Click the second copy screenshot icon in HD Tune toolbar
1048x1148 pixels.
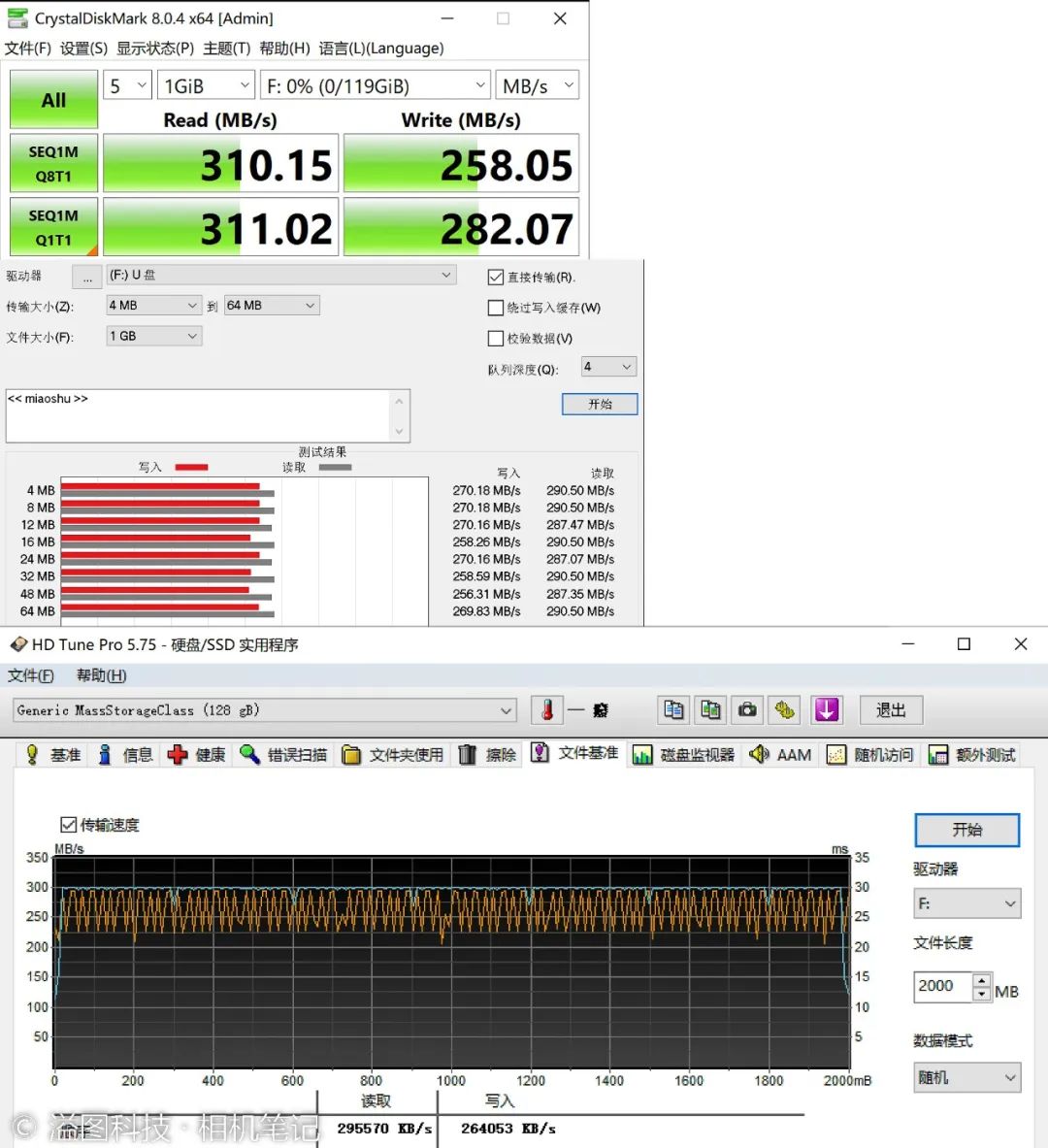click(x=710, y=709)
